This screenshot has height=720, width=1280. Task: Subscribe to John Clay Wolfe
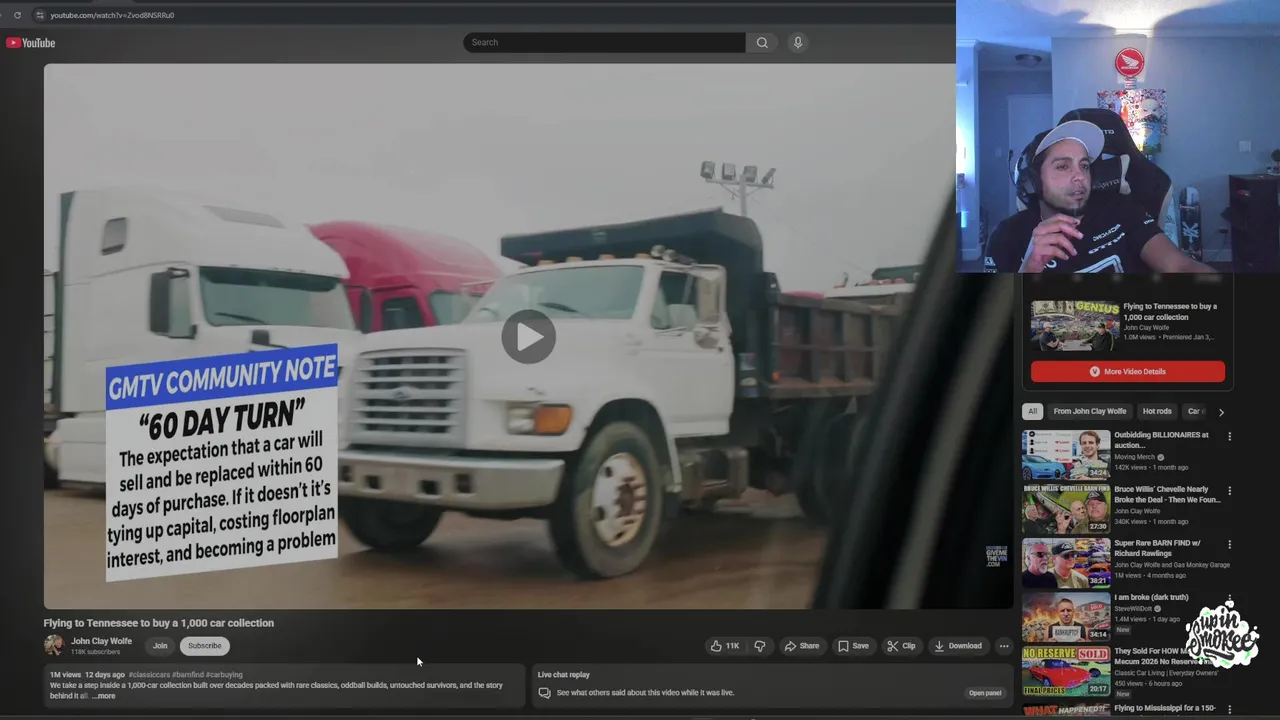point(204,646)
